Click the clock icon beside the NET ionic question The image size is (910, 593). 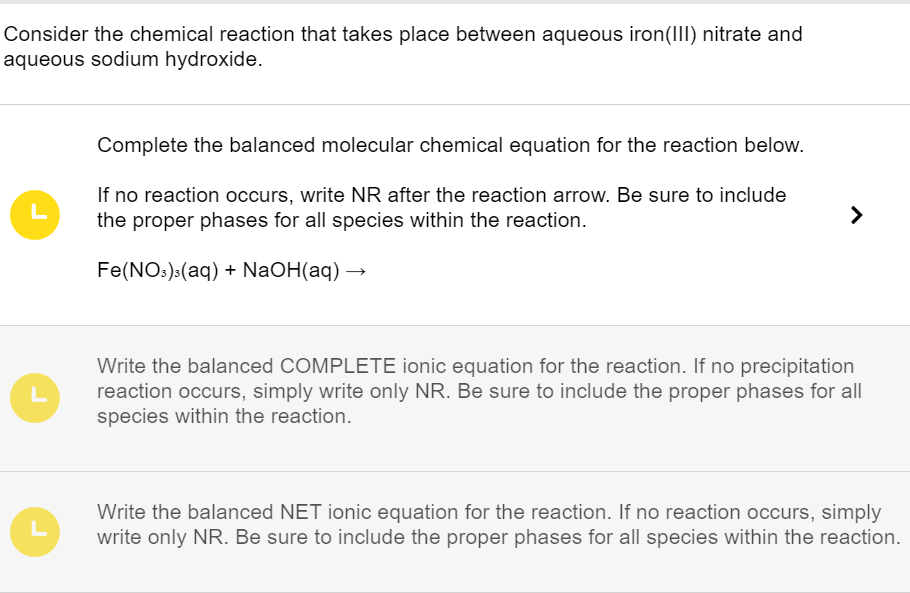click(x=34, y=532)
